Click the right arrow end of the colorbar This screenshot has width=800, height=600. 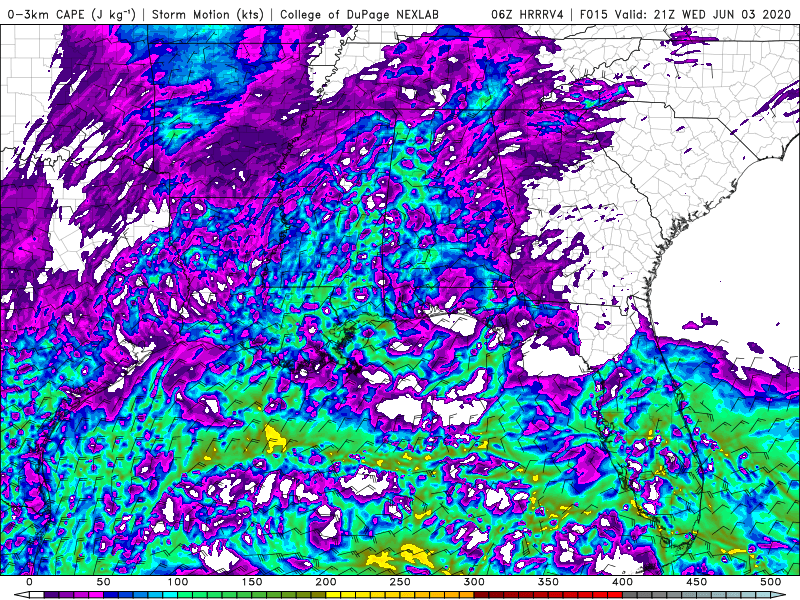778,595
